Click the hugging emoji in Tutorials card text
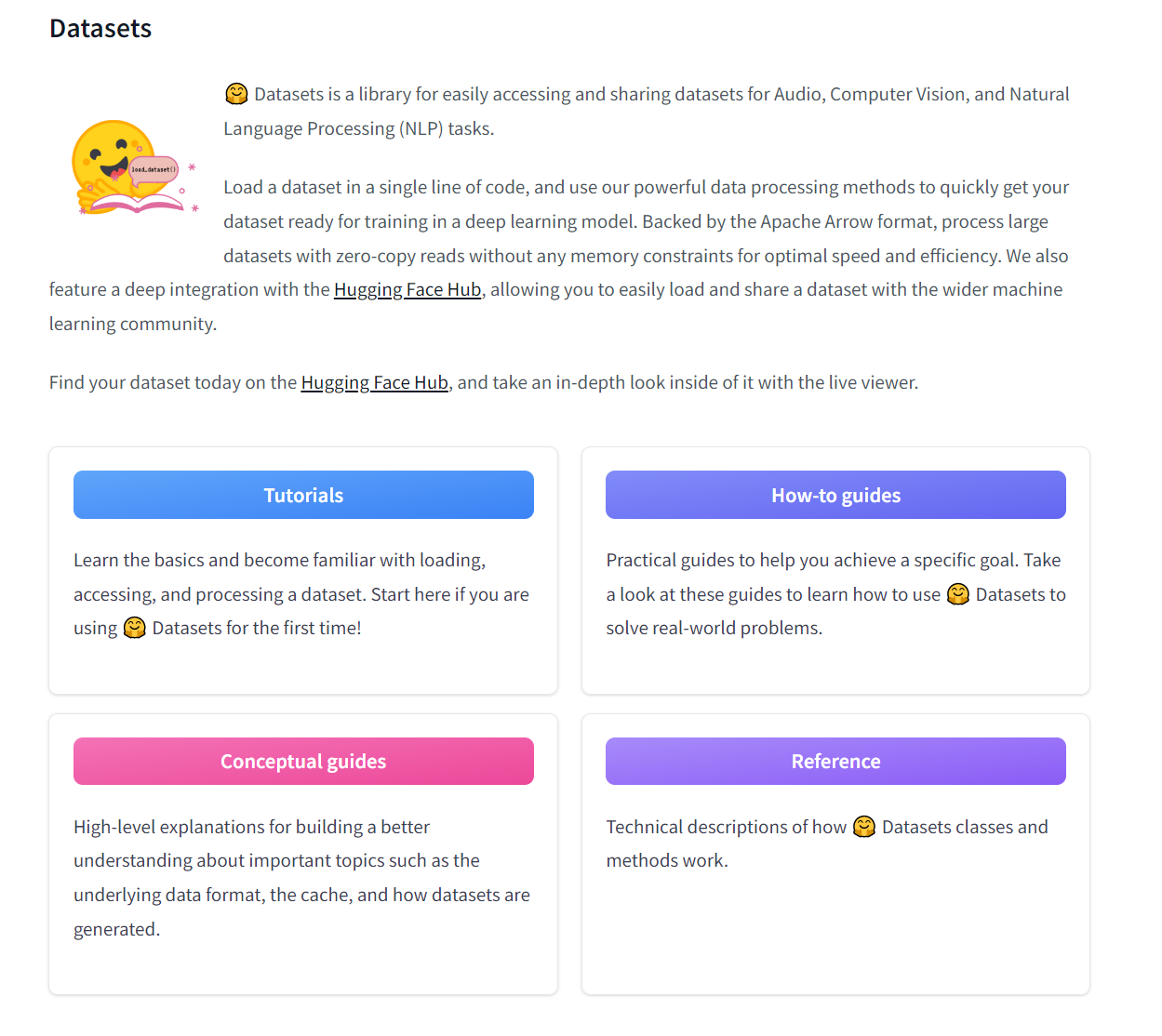The height and width of the screenshot is (1036, 1162). (x=135, y=628)
